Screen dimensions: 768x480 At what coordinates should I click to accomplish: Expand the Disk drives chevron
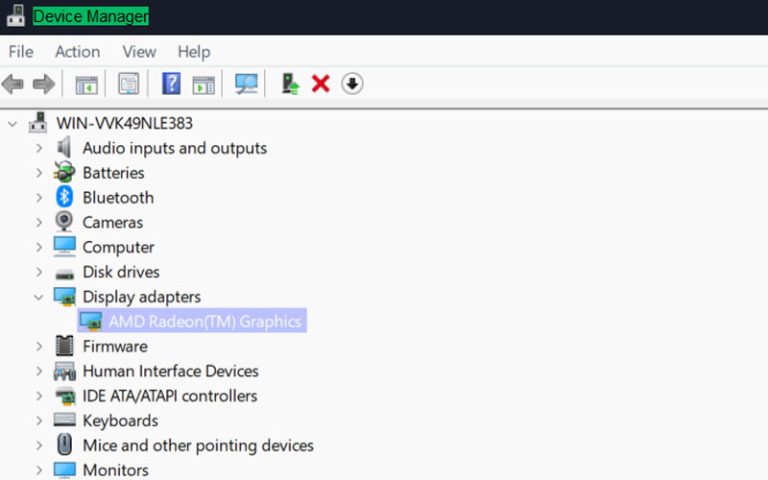tap(39, 272)
